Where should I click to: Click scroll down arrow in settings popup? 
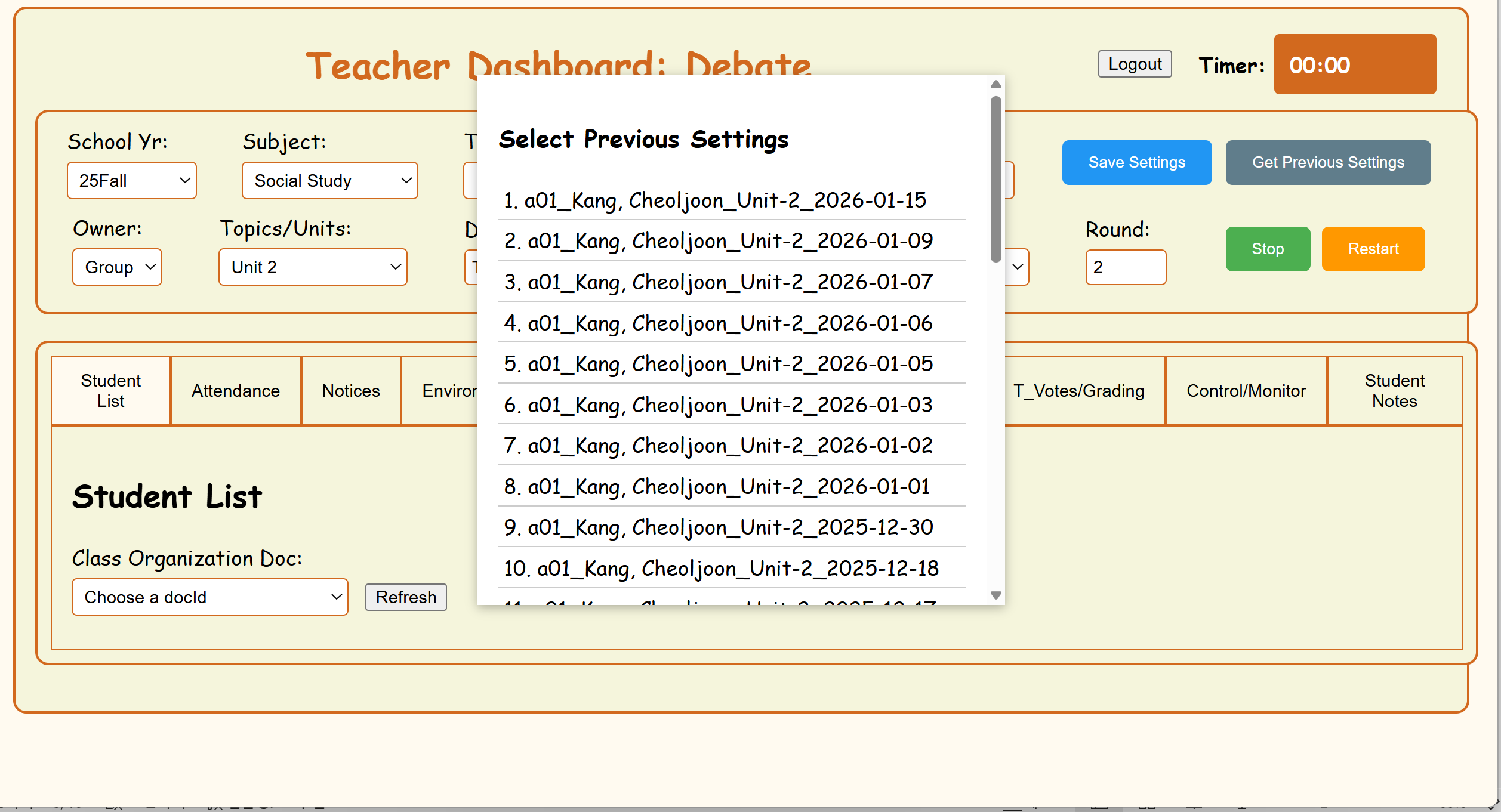click(x=995, y=595)
